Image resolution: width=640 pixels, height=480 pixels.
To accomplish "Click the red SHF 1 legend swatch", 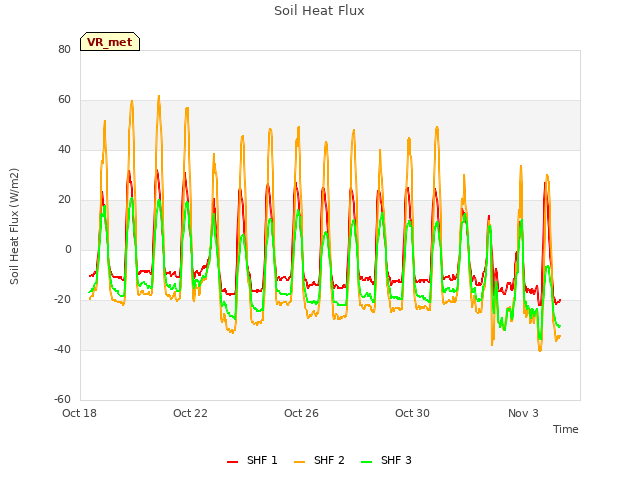I will click(x=232, y=462).
